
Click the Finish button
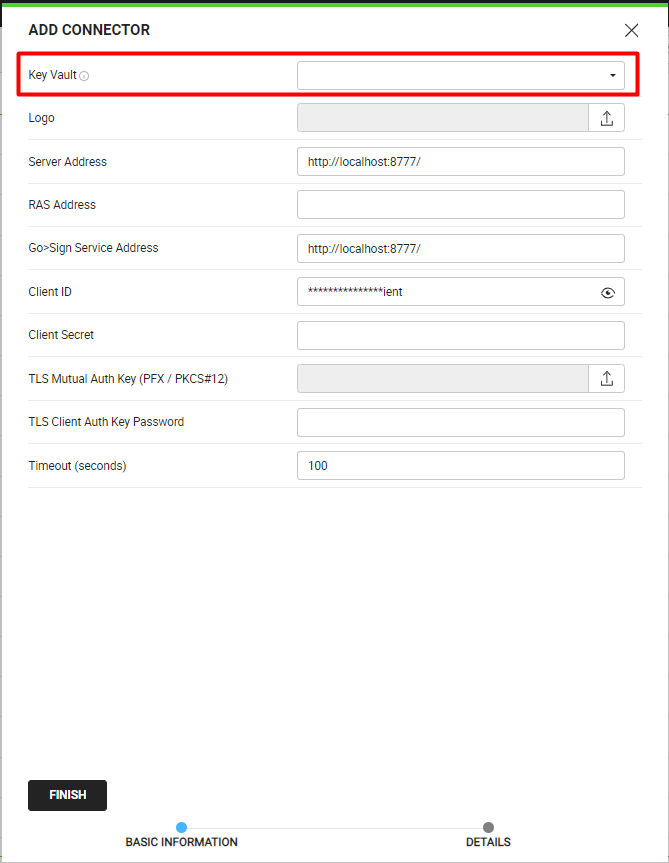pyautogui.click(x=68, y=795)
